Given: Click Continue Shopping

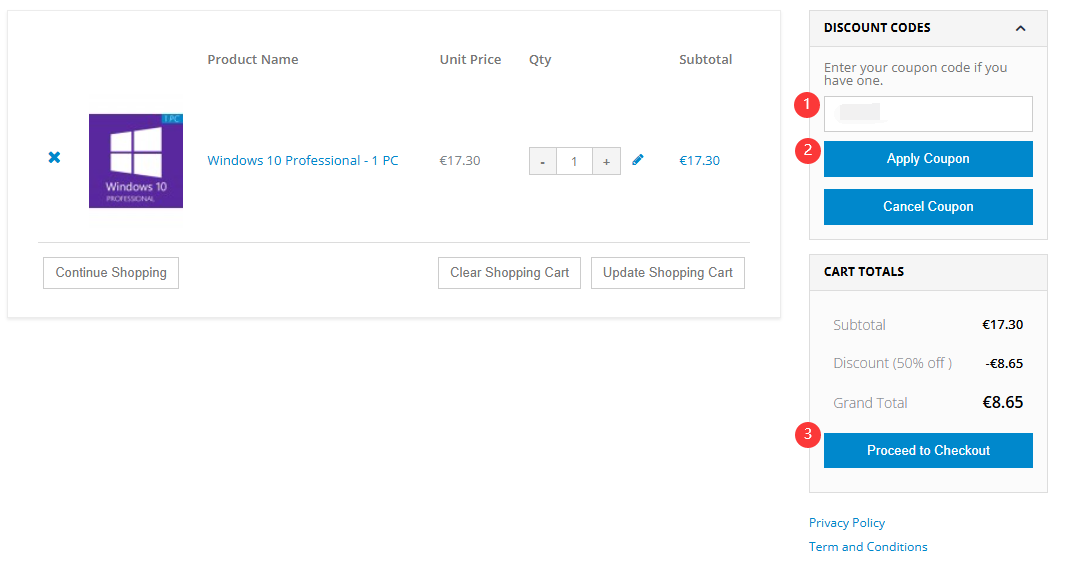Looking at the screenshot, I should point(111,273).
